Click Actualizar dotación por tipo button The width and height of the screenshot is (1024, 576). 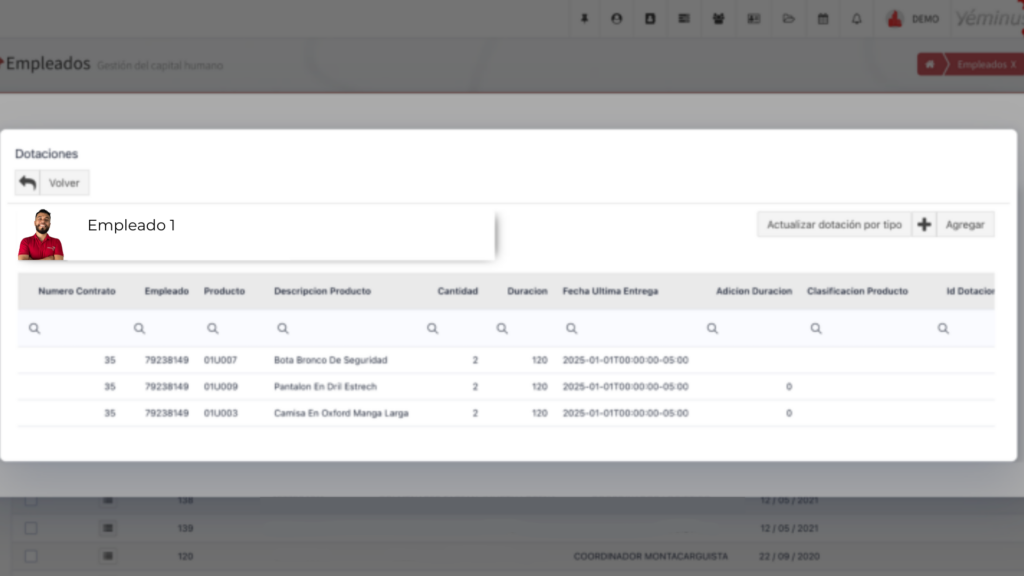point(834,225)
